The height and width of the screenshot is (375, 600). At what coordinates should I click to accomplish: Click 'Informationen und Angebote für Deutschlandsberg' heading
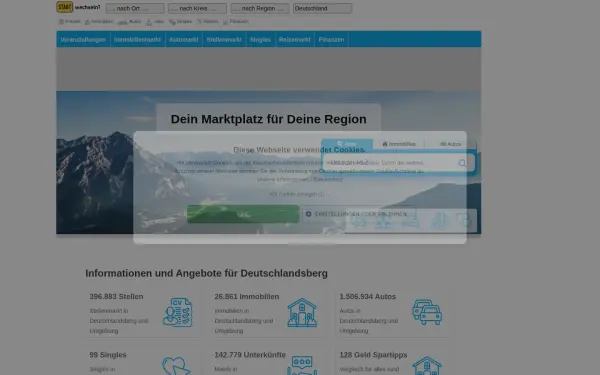point(206,273)
